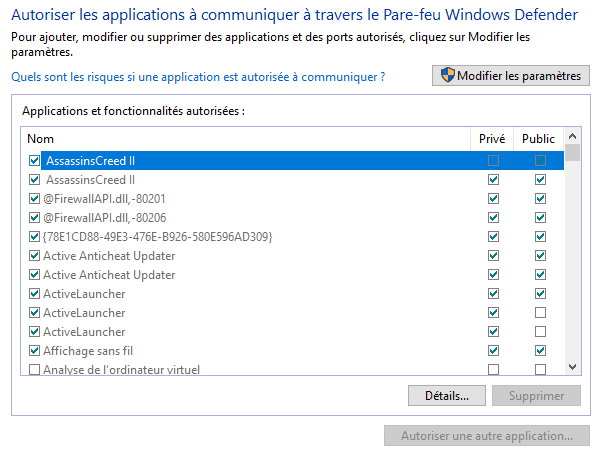Enable the Analyse de l'ordinateur virtuel checkbox
The width and height of the screenshot is (604, 459).
coord(35,370)
